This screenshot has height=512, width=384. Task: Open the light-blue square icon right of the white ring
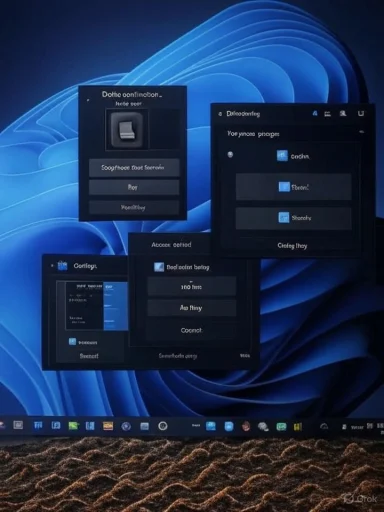[211, 426]
